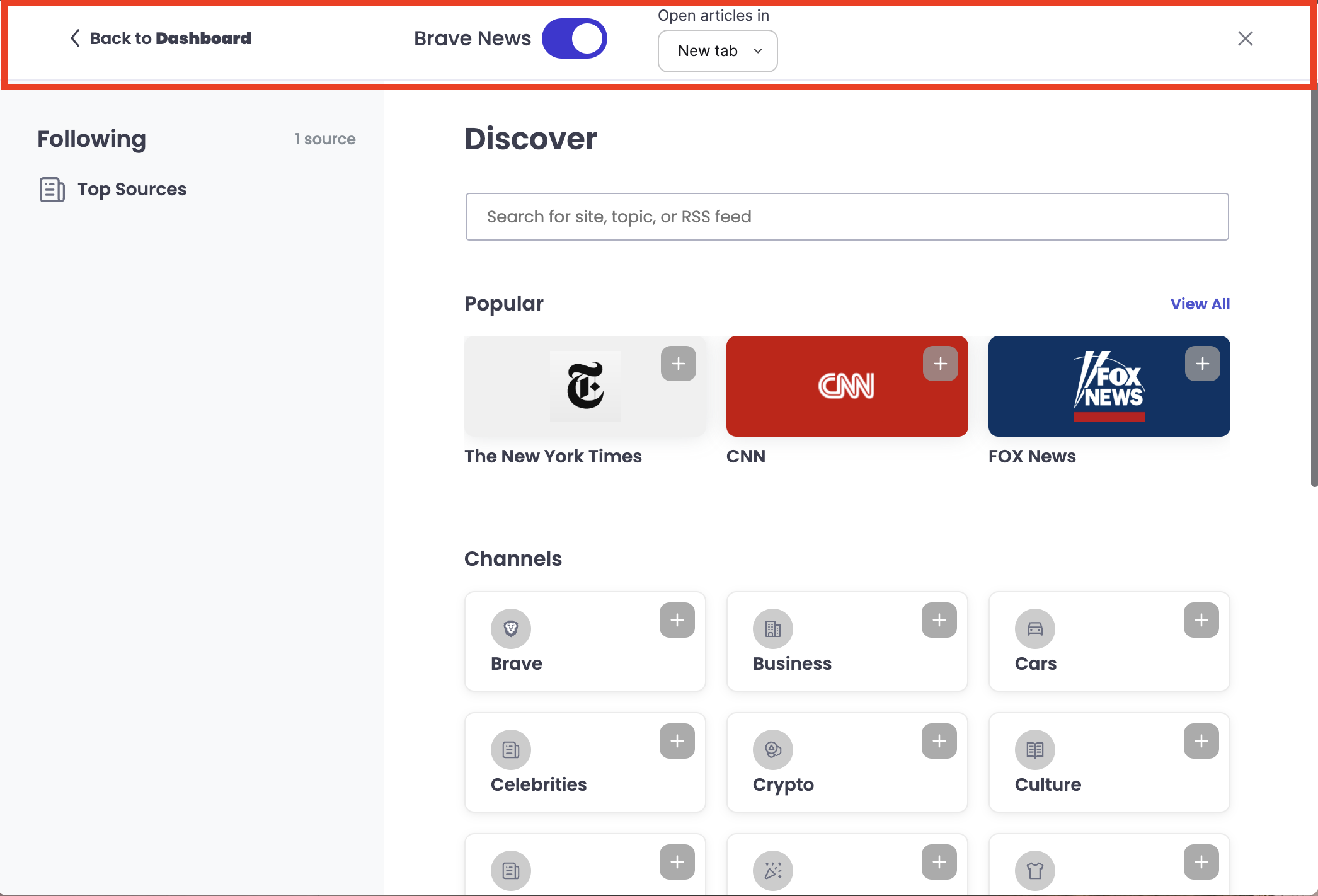Click the t-shirt channel icon
This screenshot has height=896, width=1318.
tap(1035, 871)
